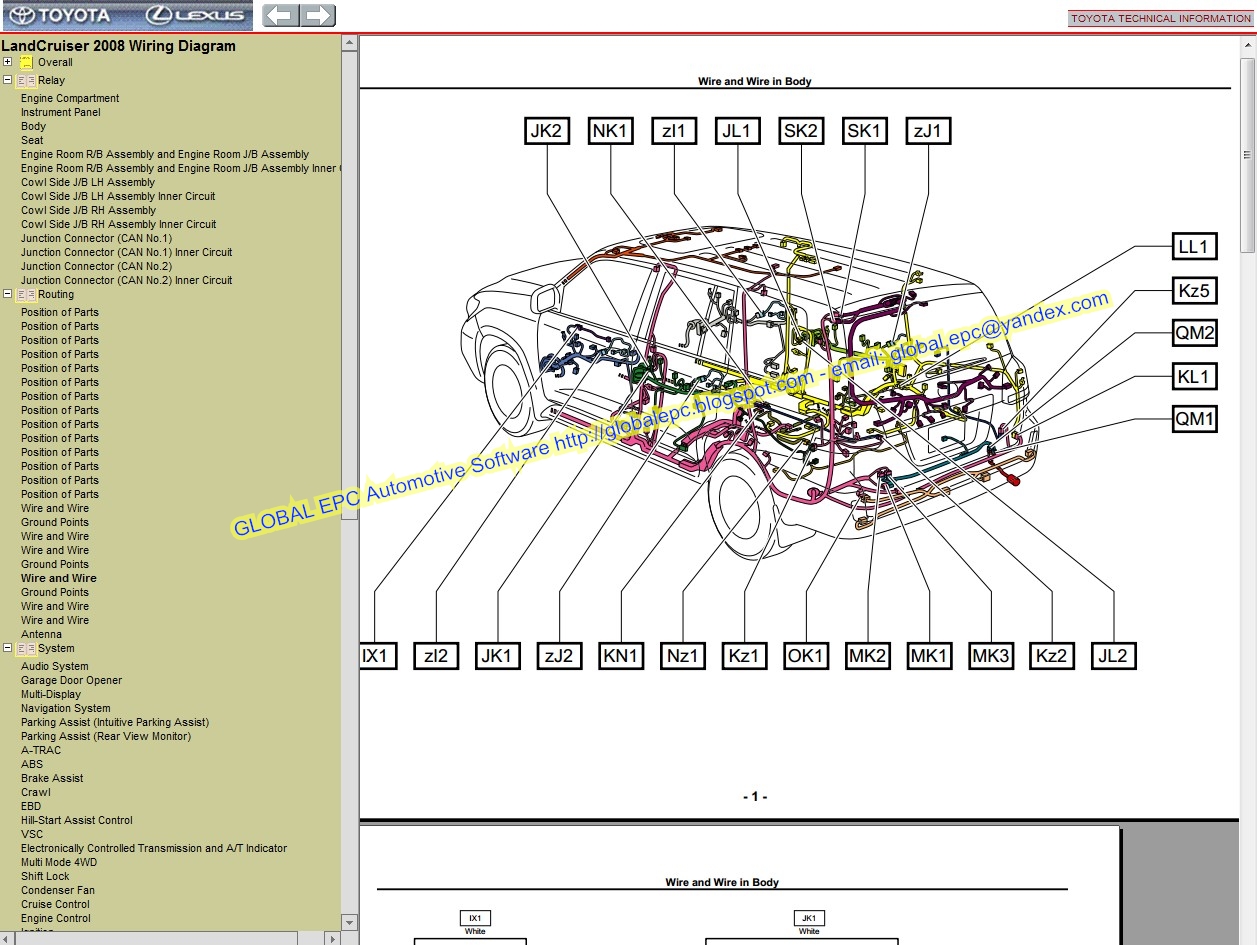1257x945 pixels.
Task: Open Audio System diagram
Action: [x=55, y=666]
